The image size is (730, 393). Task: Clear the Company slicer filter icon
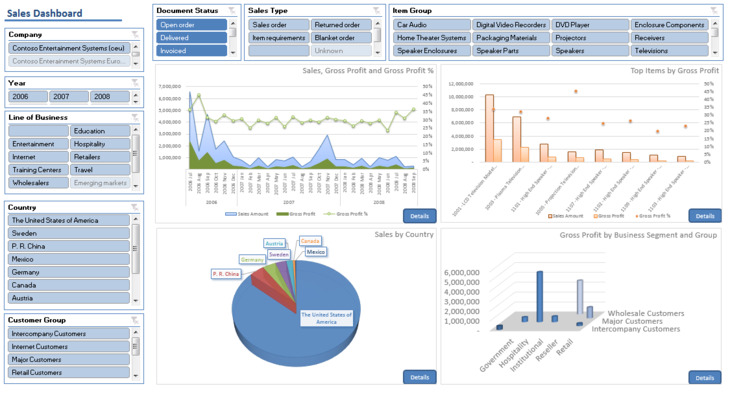pos(135,34)
